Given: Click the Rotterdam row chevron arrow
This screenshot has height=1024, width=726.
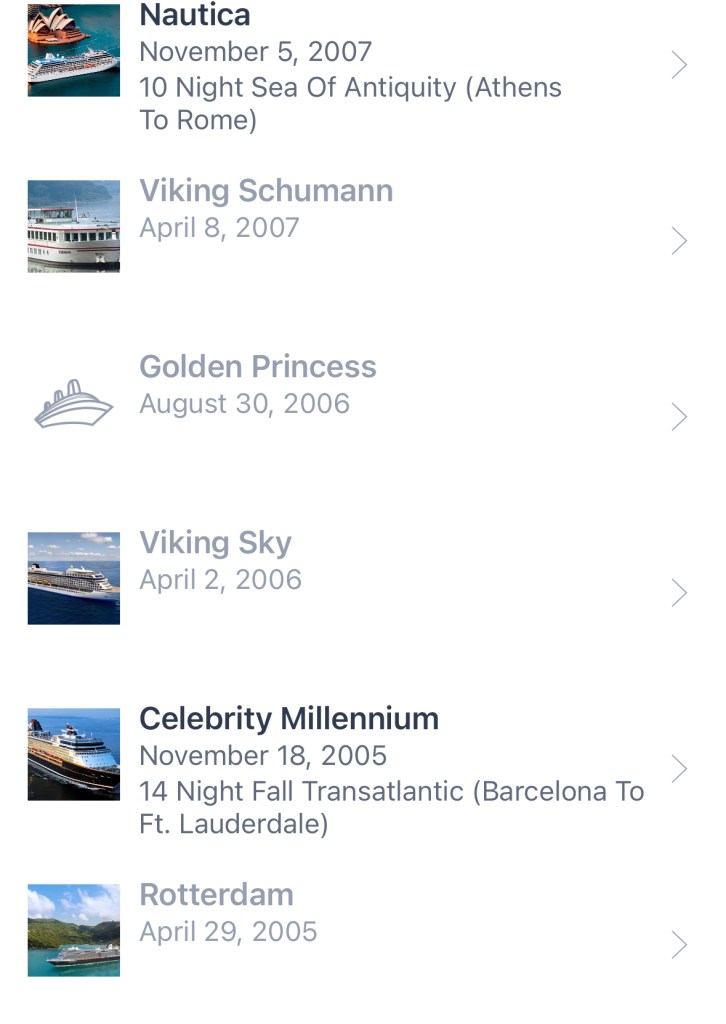Looking at the screenshot, I should click(x=679, y=945).
